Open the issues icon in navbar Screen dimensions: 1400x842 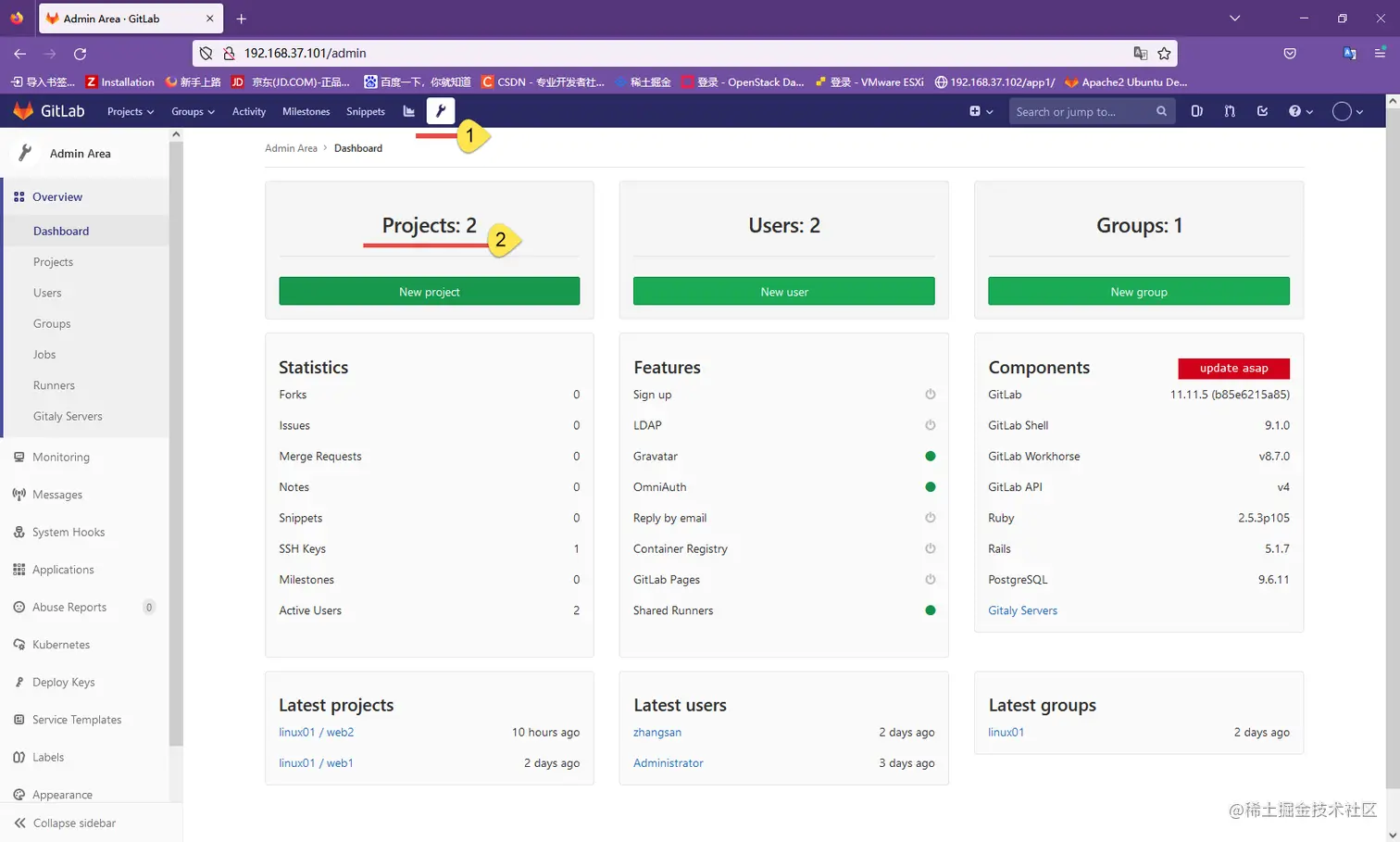pos(1196,111)
